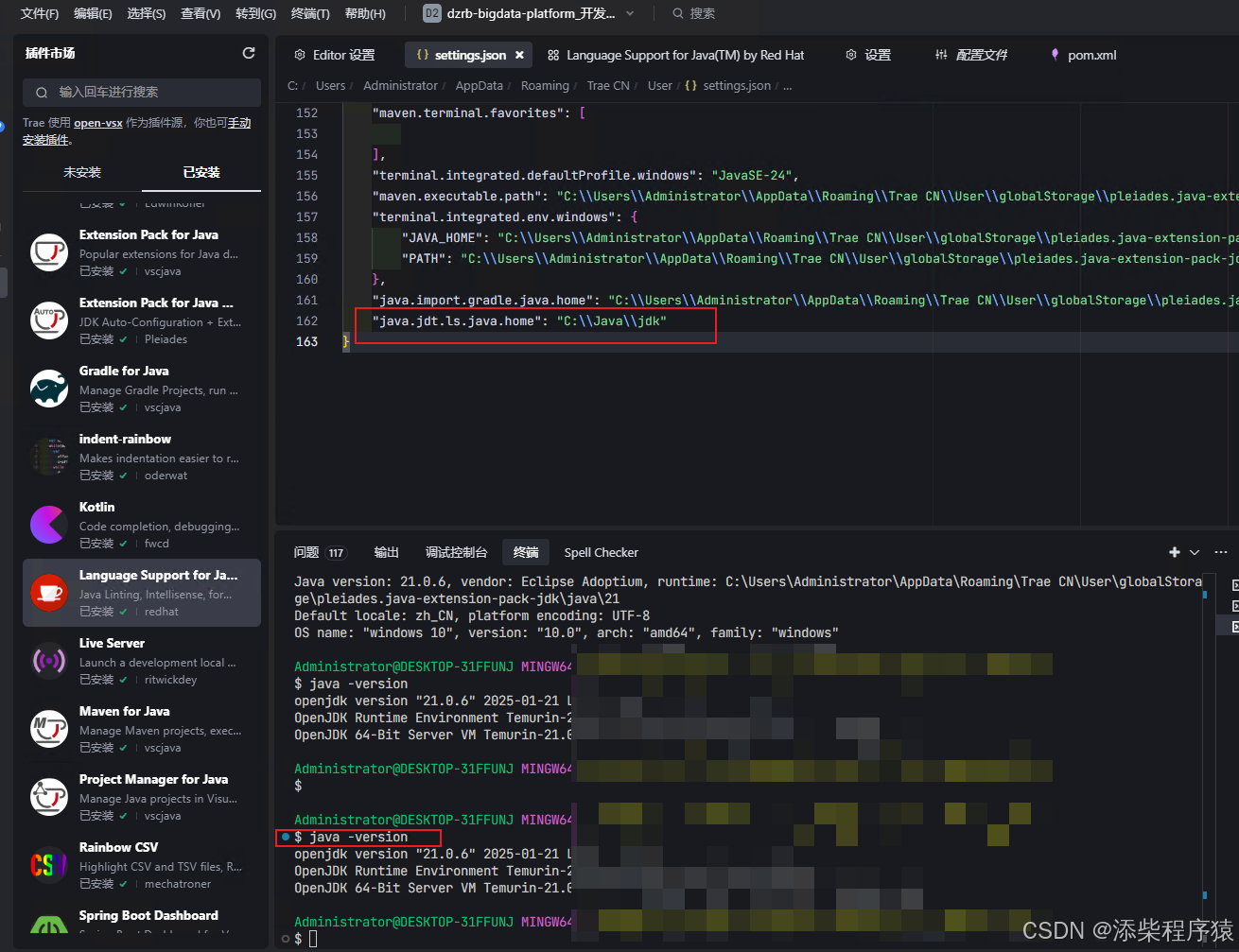The width and height of the screenshot is (1239, 952).
Task: Select the Rainbow CSV extension title
Action: (x=119, y=847)
